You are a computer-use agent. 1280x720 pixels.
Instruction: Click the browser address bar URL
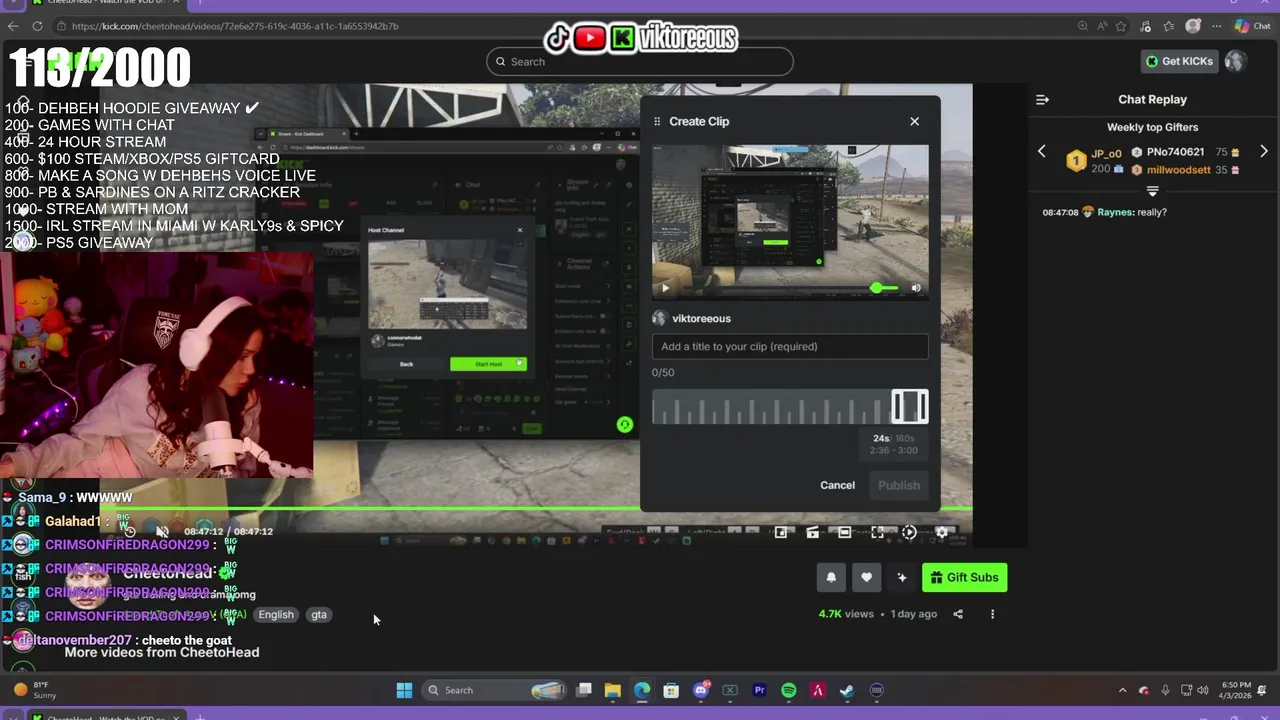(x=235, y=26)
